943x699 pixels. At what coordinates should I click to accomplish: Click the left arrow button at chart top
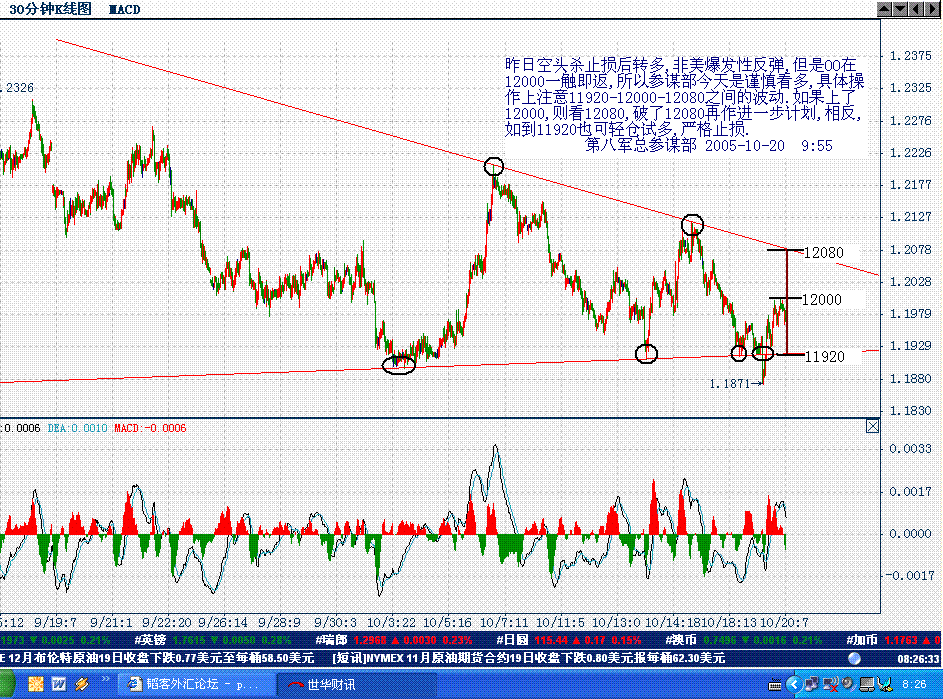click(x=915, y=9)
